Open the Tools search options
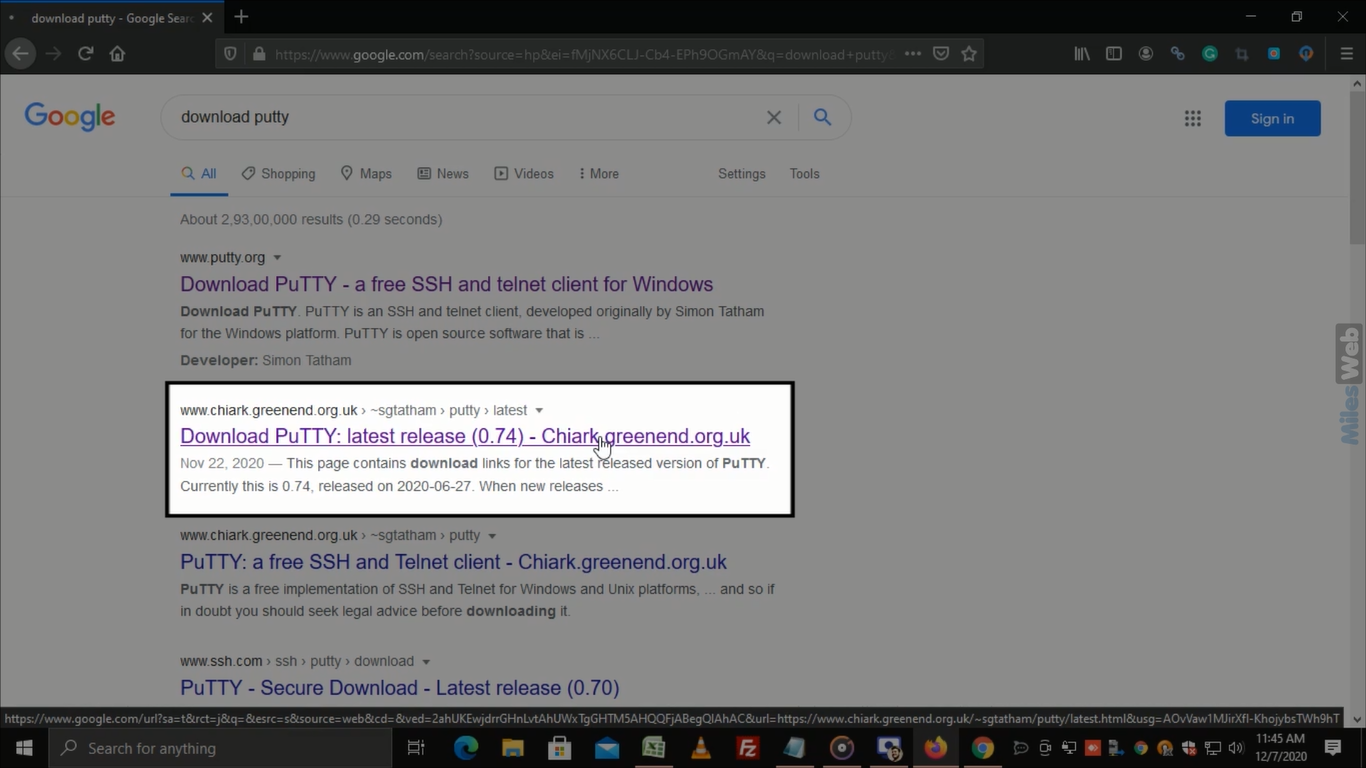 pos(804,173)
